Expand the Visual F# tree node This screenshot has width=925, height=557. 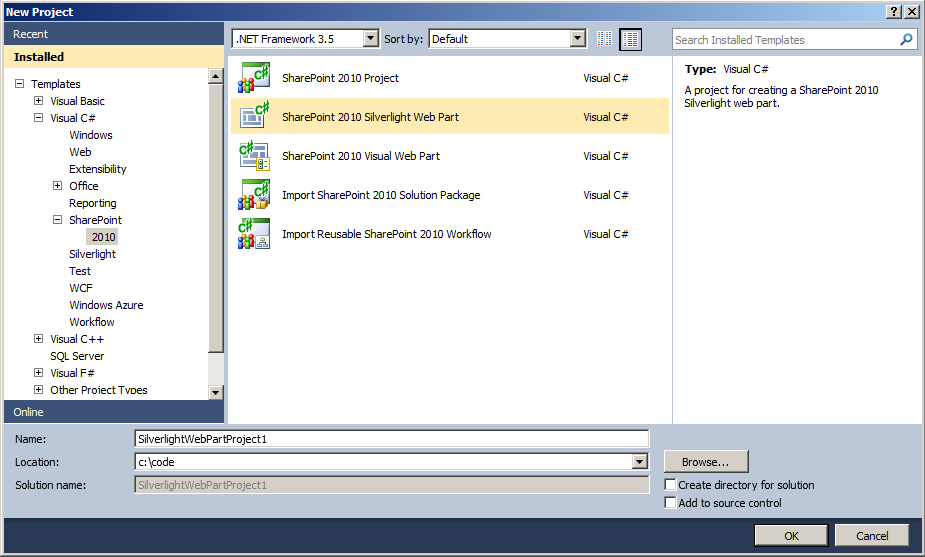click(x=38, y=373)
